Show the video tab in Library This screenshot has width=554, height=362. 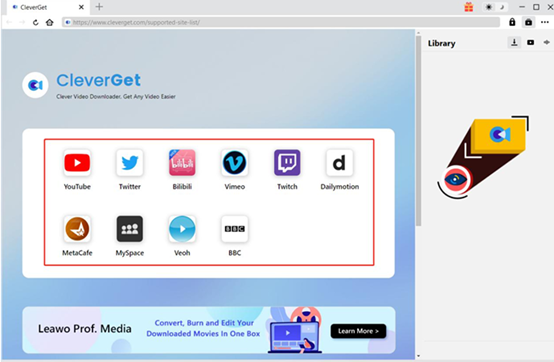click(530, 43)
